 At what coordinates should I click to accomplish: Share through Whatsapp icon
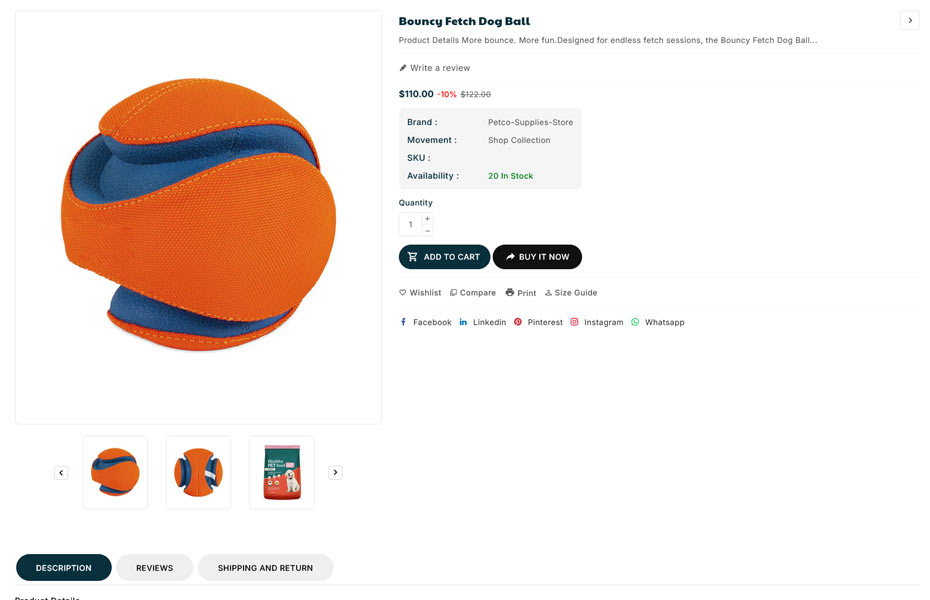[x=635, y=322]
